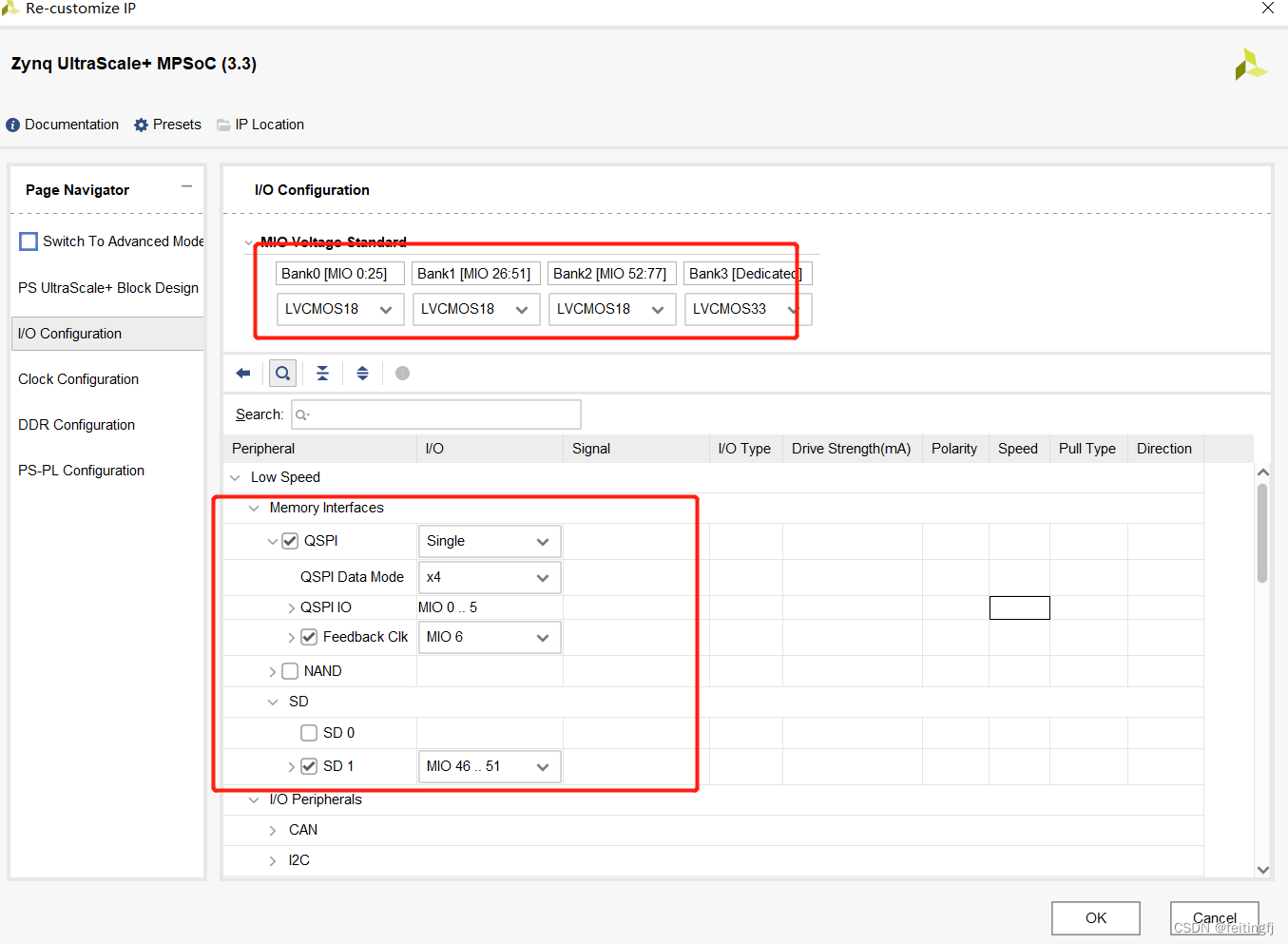Viewport: 1288px width, 944px height.
Task: Expand the Feedback Clk row chevron
Action: coord(291,638)
